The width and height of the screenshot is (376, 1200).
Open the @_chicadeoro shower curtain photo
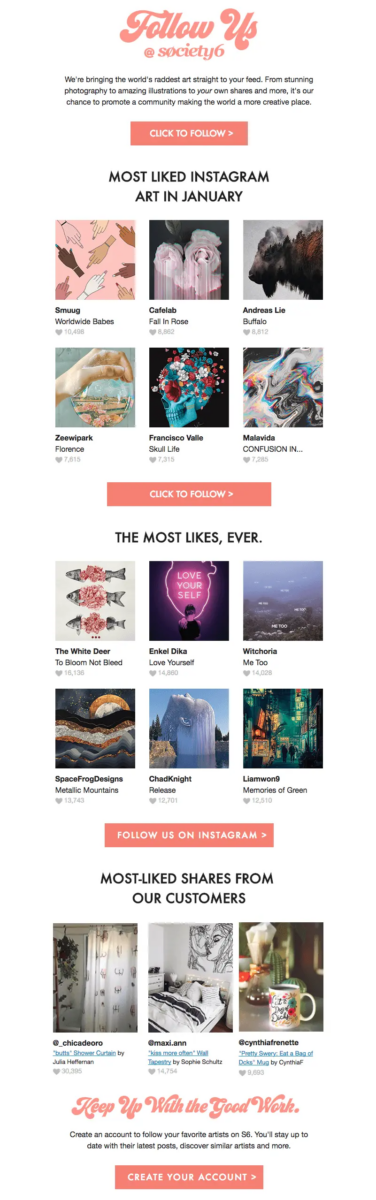pos(95,977)
